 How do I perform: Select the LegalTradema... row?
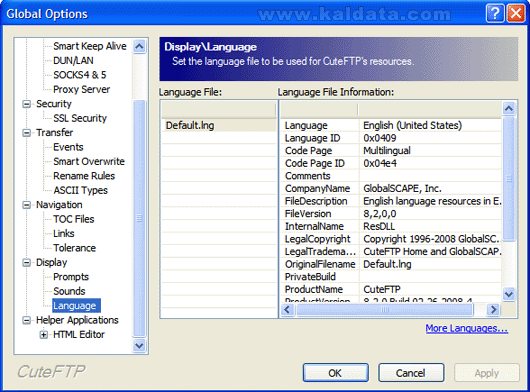(x=391, y=251)
